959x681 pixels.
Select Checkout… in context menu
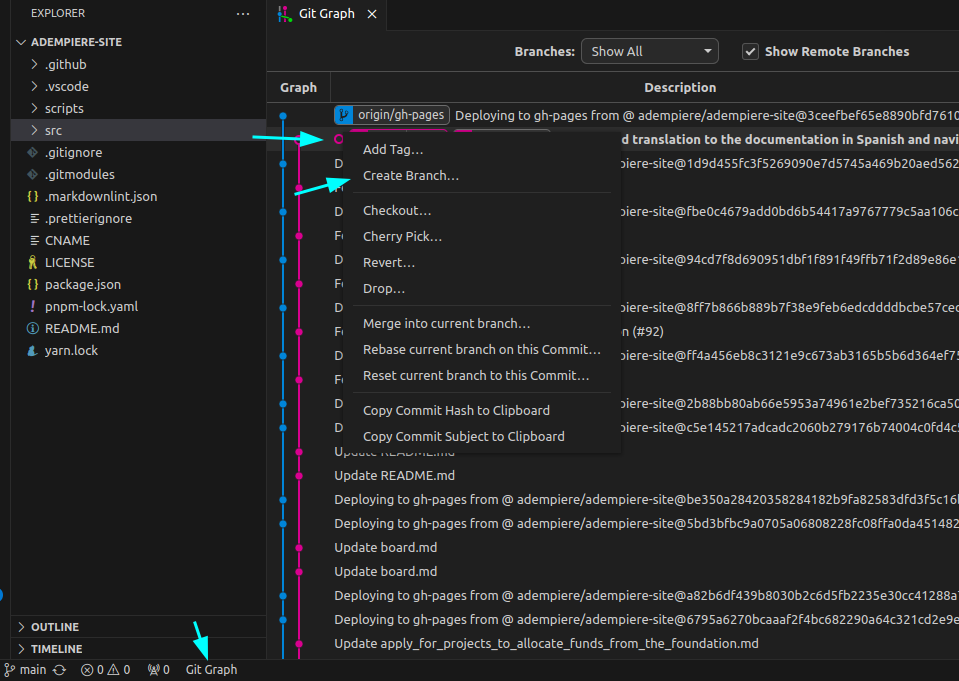482,210
